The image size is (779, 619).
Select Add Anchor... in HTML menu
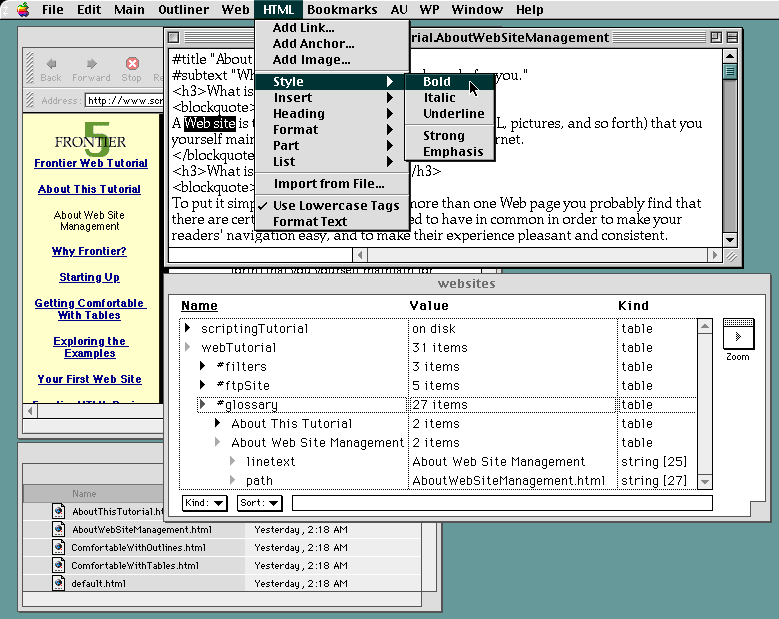[313, 44]
